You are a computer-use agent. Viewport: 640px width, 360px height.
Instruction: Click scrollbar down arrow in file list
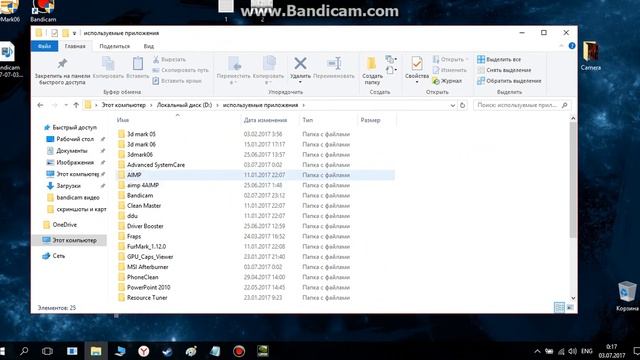[x=573, y=298]
